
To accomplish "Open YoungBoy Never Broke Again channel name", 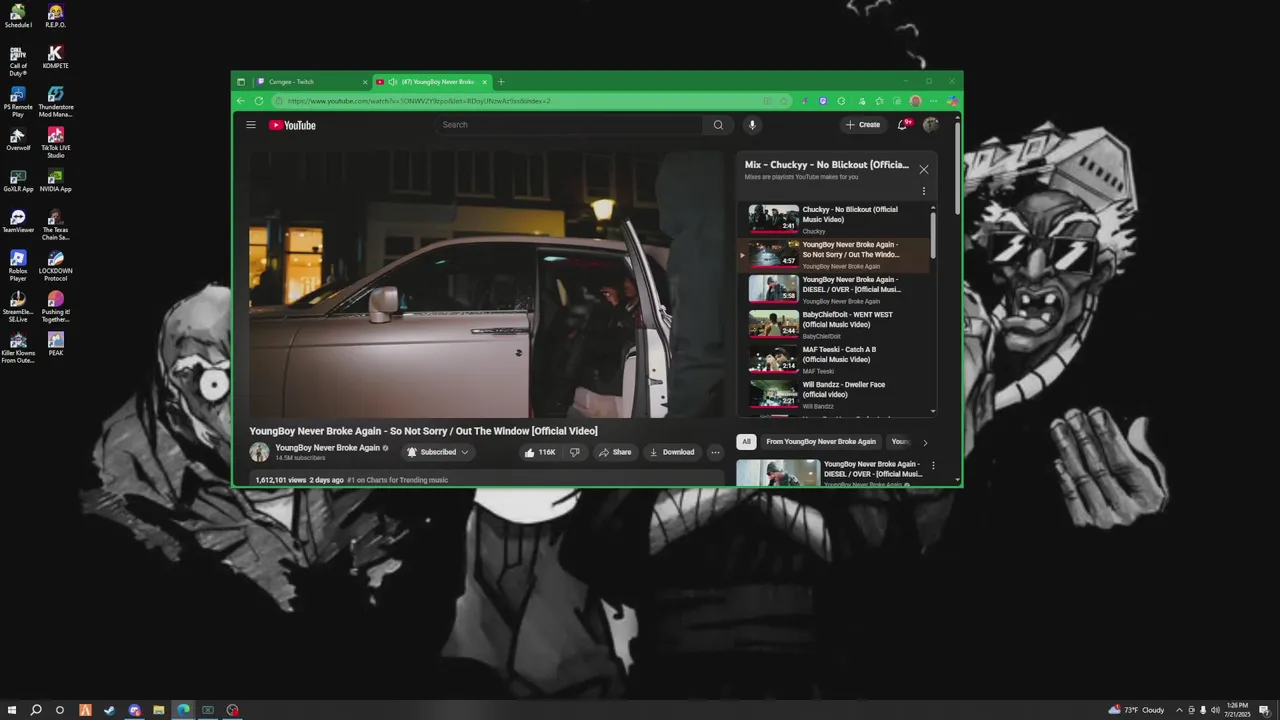I will 327,448.
